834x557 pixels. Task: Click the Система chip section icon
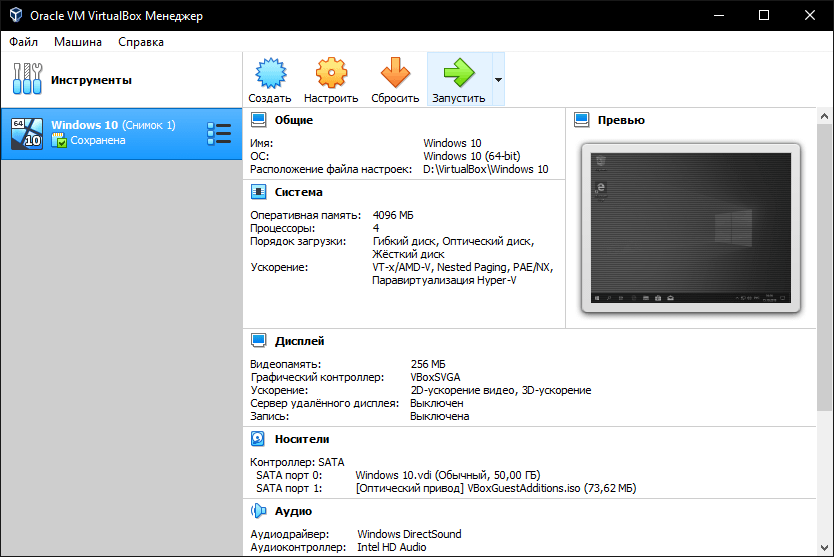259,192
